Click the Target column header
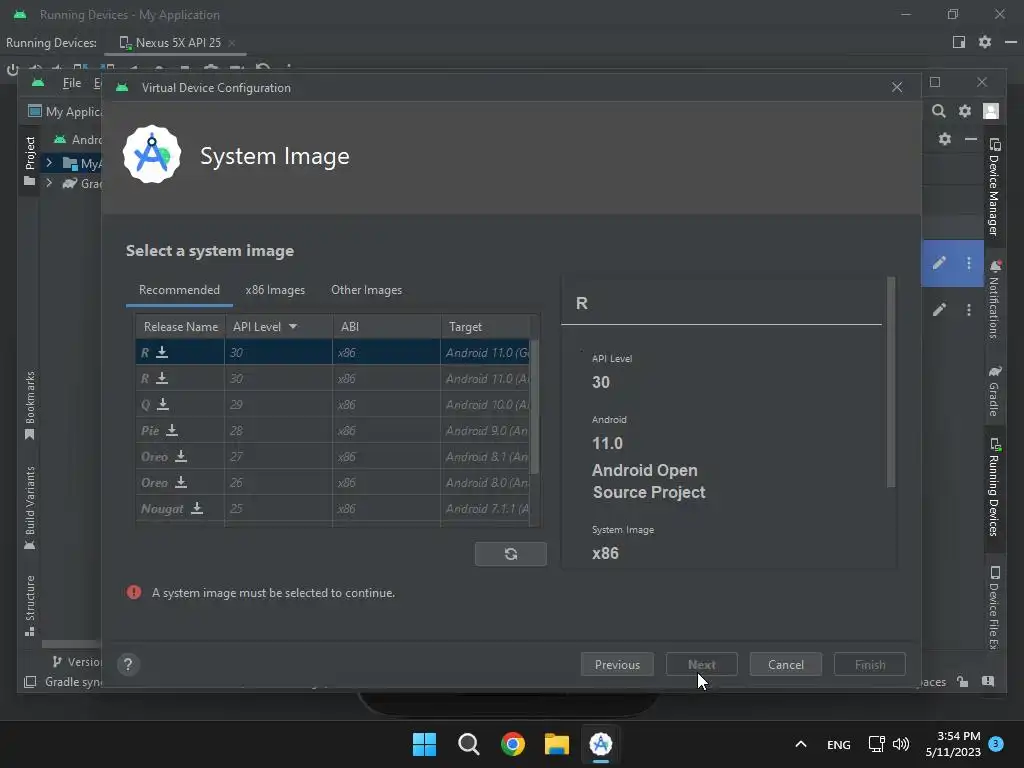The width and height of the screenshot is (1024, 768). pos(486,327)
